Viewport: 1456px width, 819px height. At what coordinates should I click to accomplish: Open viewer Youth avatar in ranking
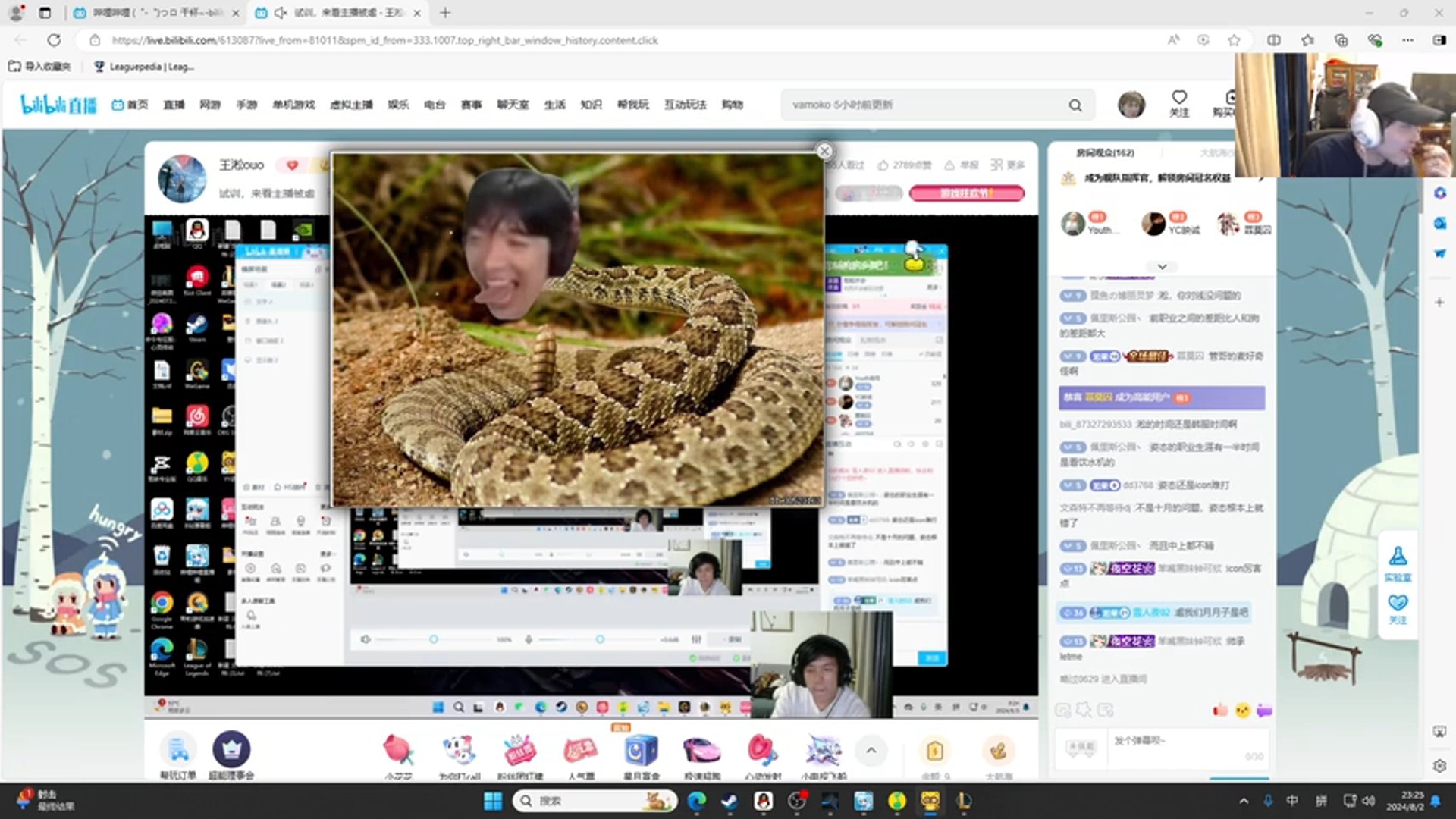pyautogui.click(x=1072, y=224)
